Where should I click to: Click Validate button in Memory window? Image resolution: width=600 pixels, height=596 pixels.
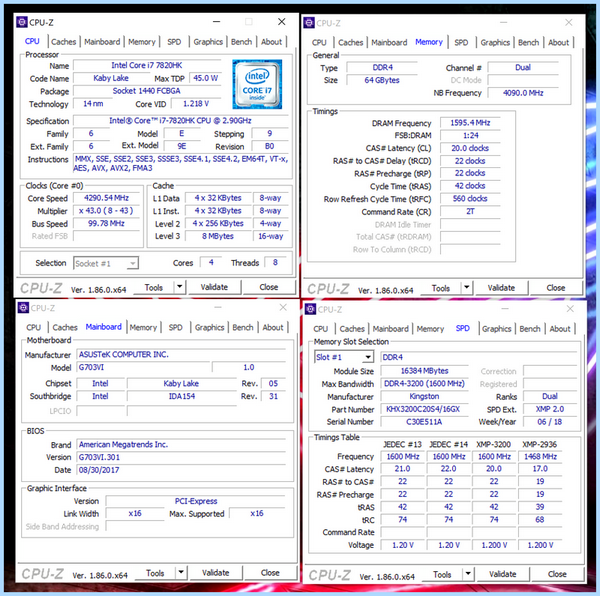[501, 288]
